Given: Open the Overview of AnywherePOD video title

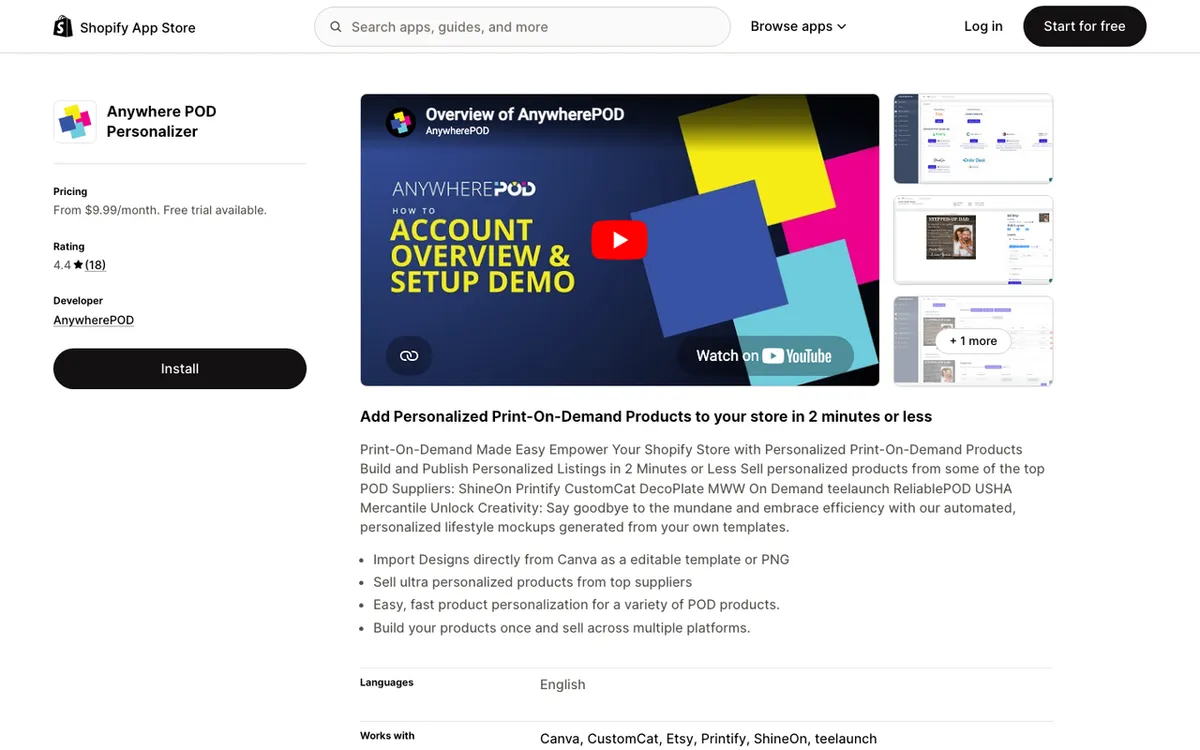Looking at the screenshot, I should pyautogui.click(x=525, y=114).
